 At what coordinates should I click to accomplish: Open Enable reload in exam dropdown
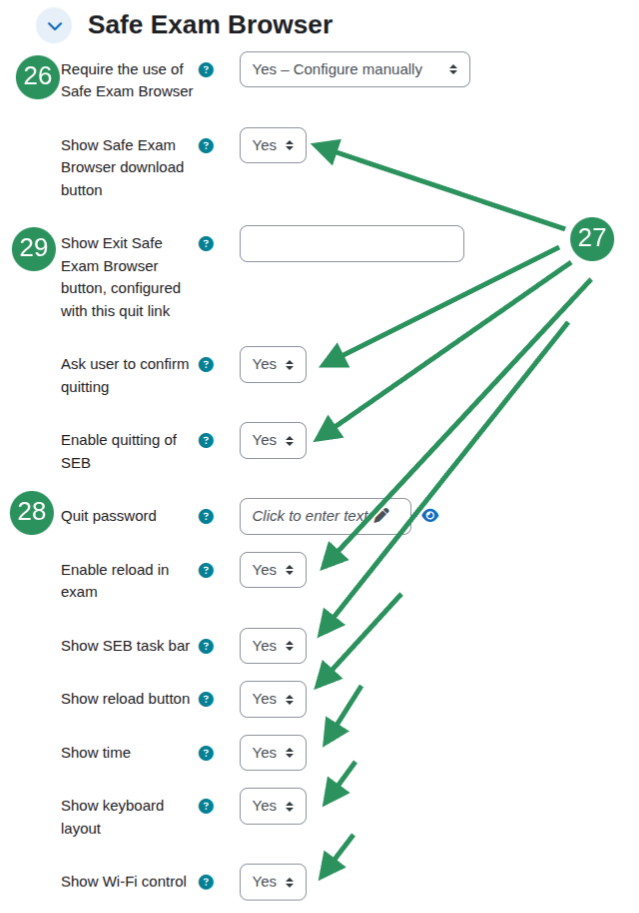[x=273, y=570]
